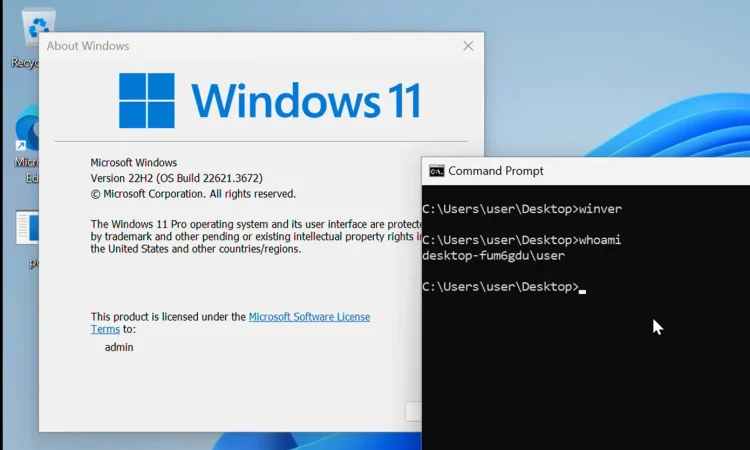Click the Command Prompt title bar icon
The height and width of the screenshot is (450, 750).
436,171
